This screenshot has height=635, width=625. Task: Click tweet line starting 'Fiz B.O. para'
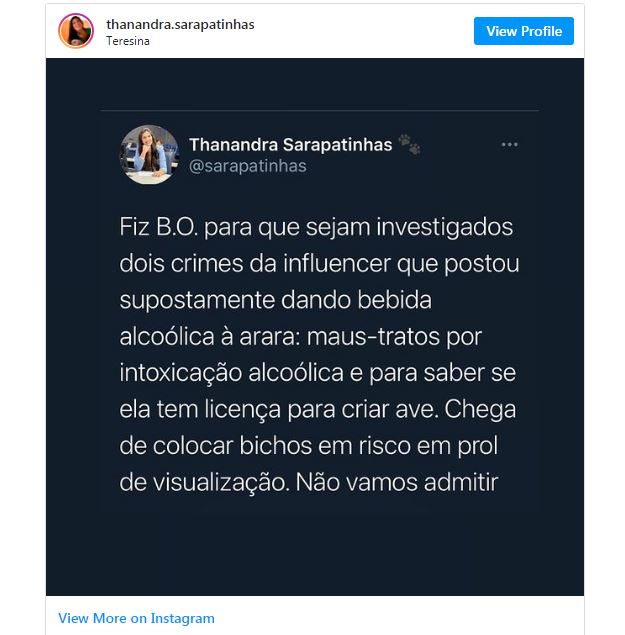[x=316, y=227]
